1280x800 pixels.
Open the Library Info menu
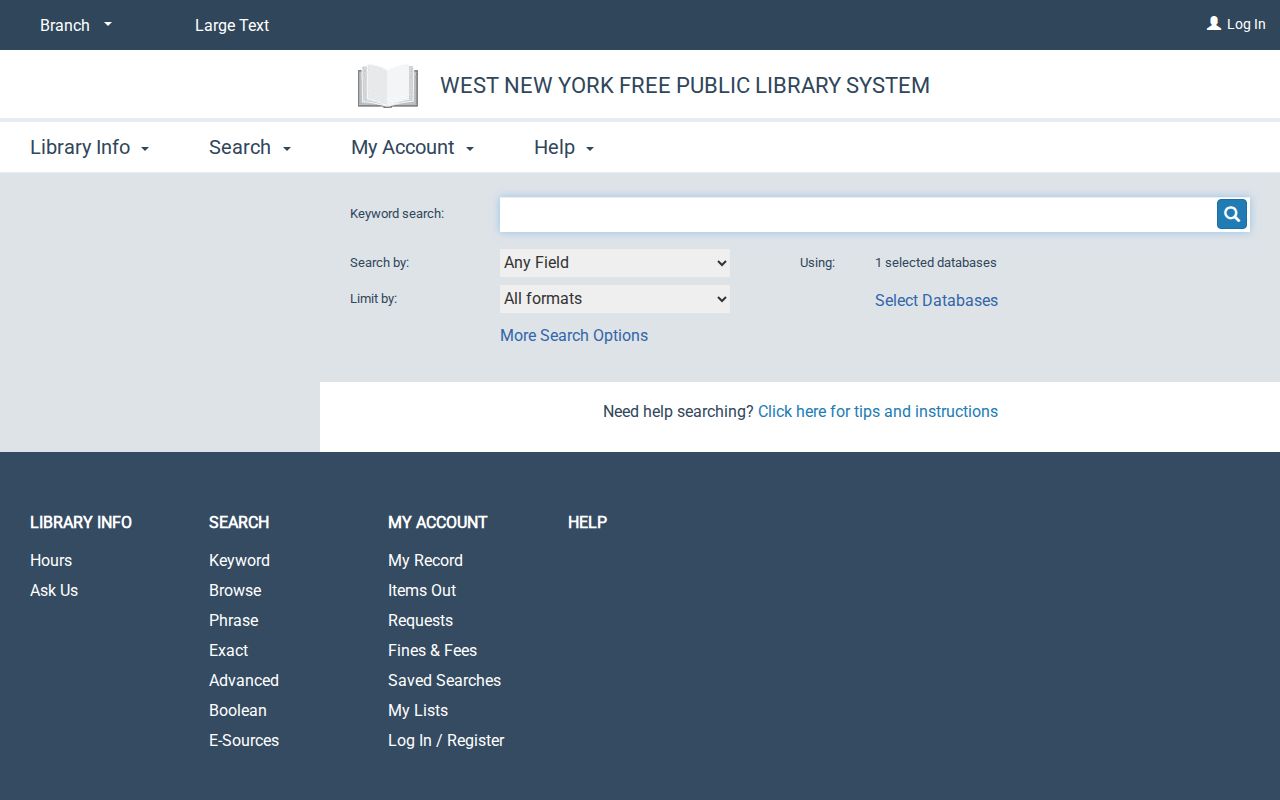(90, 147)
